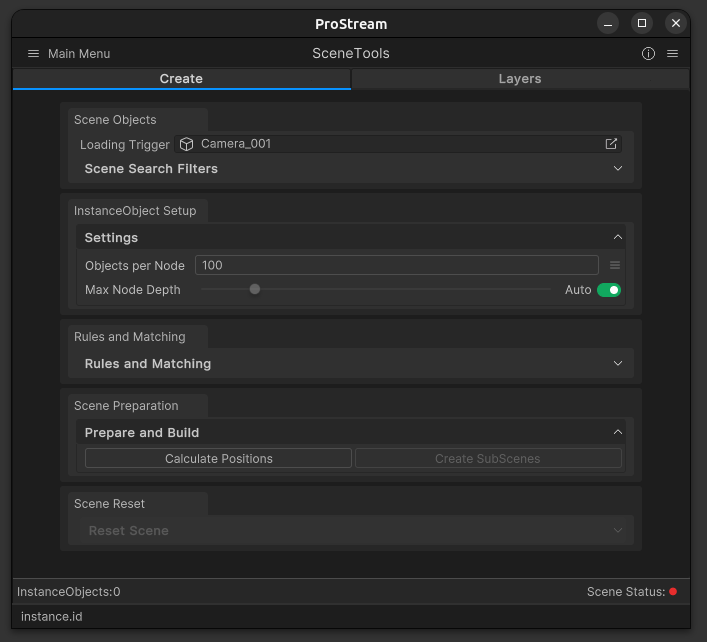Collapse the Settings section chevron

pyautogui.click(x=618, y=237)
